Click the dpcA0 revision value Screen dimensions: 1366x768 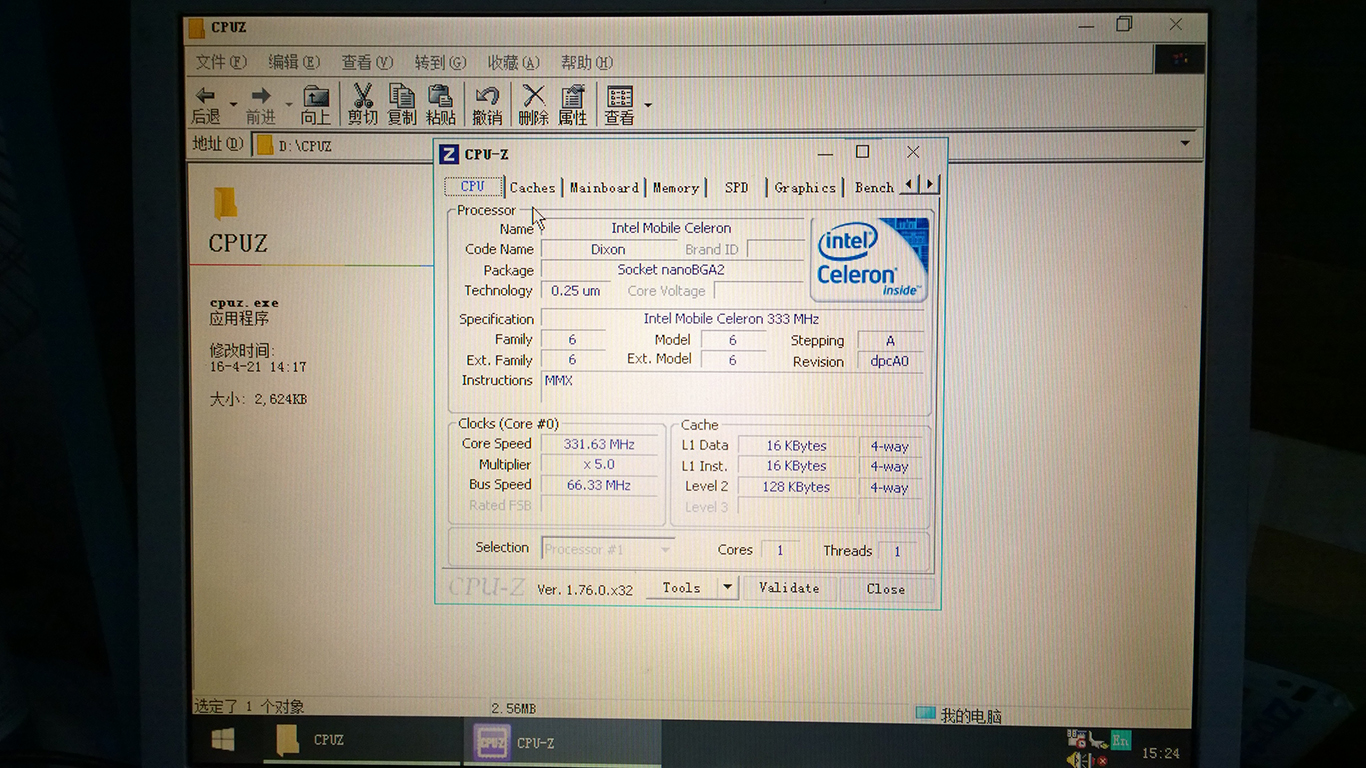click(890, 362)
